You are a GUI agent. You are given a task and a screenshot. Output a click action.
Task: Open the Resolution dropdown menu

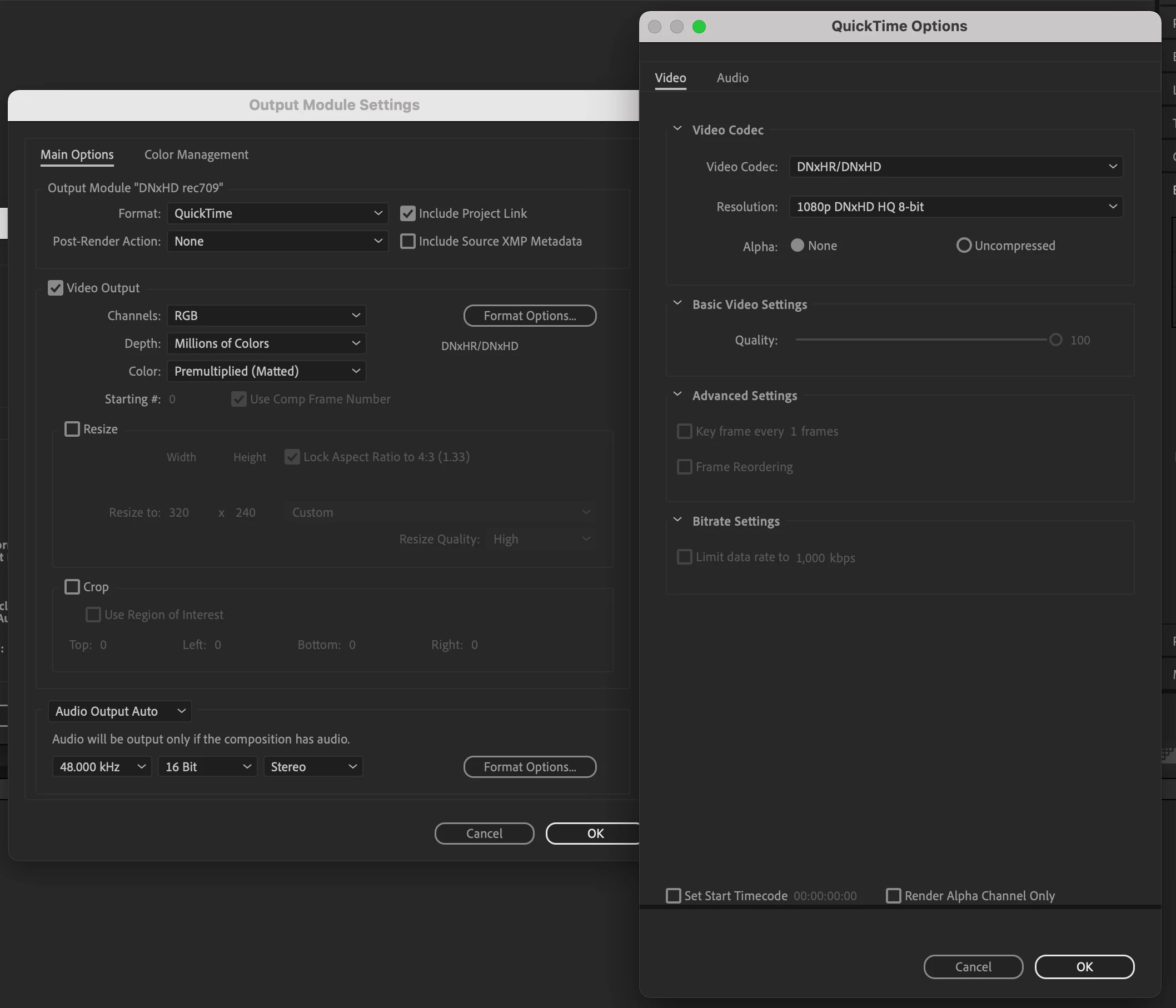pyautogui.click(x=955, y=207)
